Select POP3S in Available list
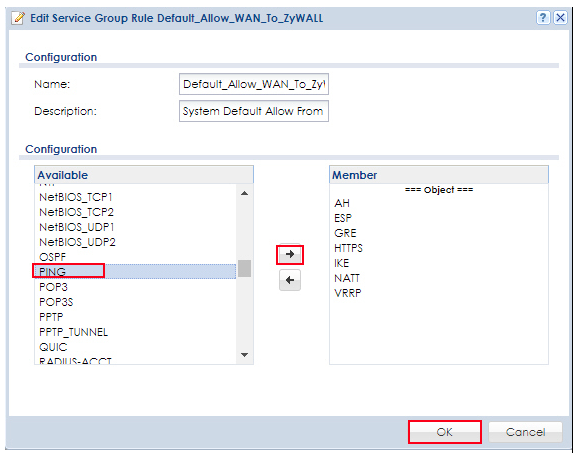The width and height of the screenshot is (578, 458). (135, 302)
